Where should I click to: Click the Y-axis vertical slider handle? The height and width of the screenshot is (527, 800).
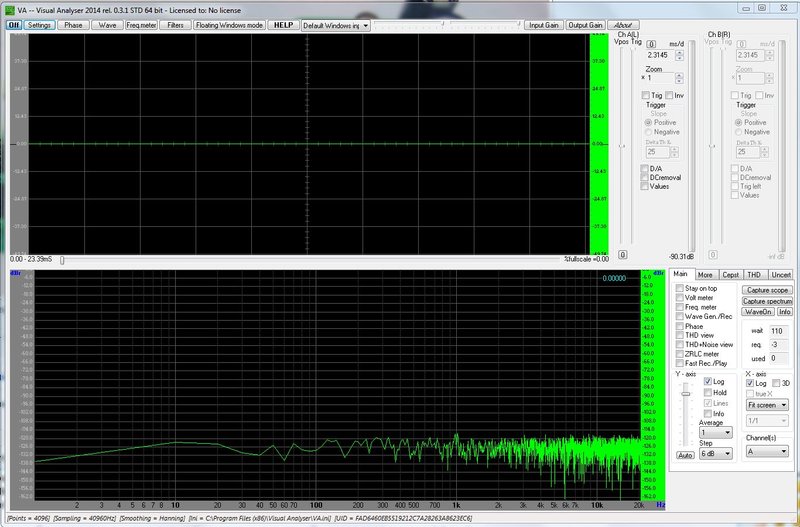pyautogui.click(x=684, y=394)
